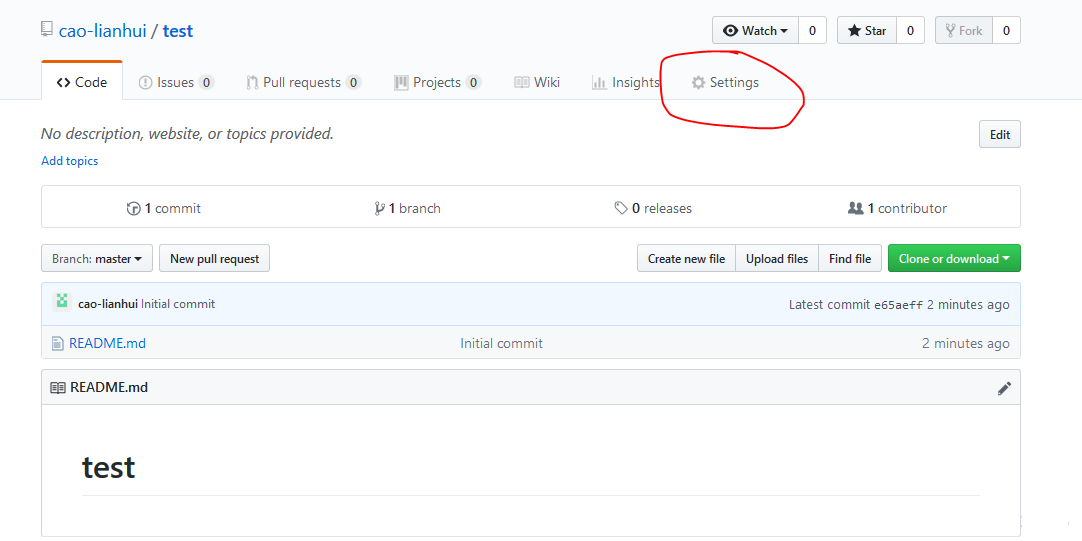Open the repository Settings tab

[725, 83]
